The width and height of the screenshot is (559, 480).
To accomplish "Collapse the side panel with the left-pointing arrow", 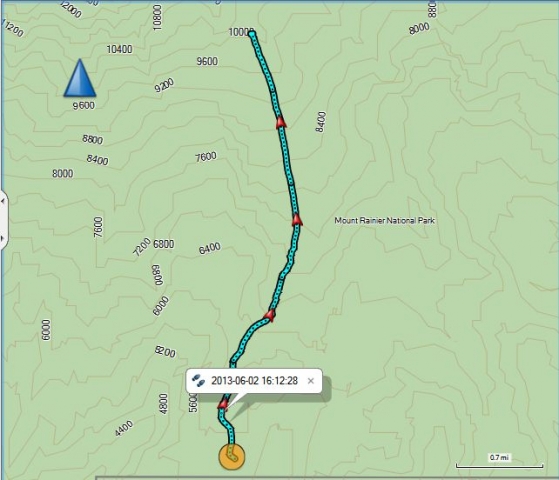I will click(2, 201).
